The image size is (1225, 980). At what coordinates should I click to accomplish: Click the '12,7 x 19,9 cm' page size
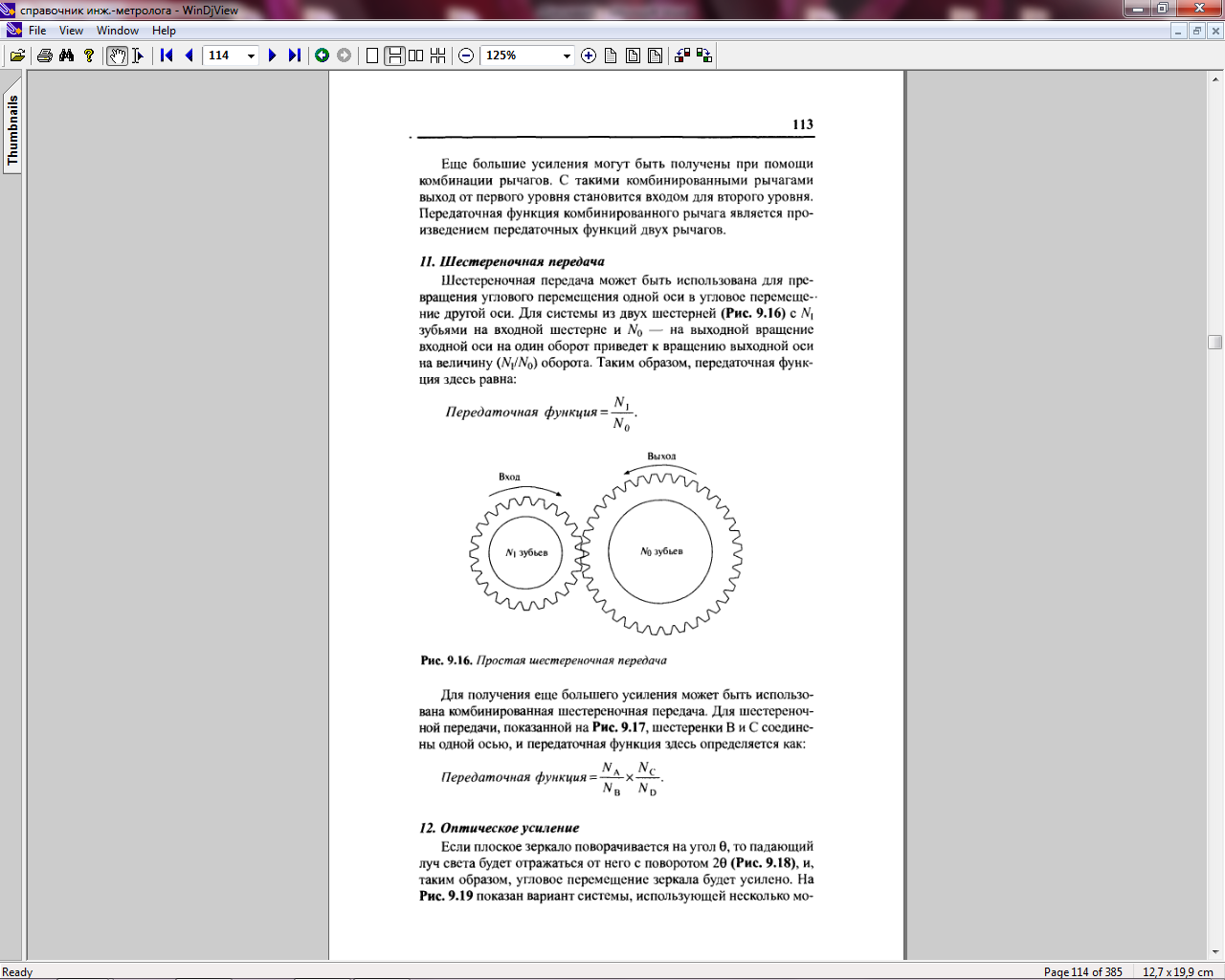[1178, 971]
